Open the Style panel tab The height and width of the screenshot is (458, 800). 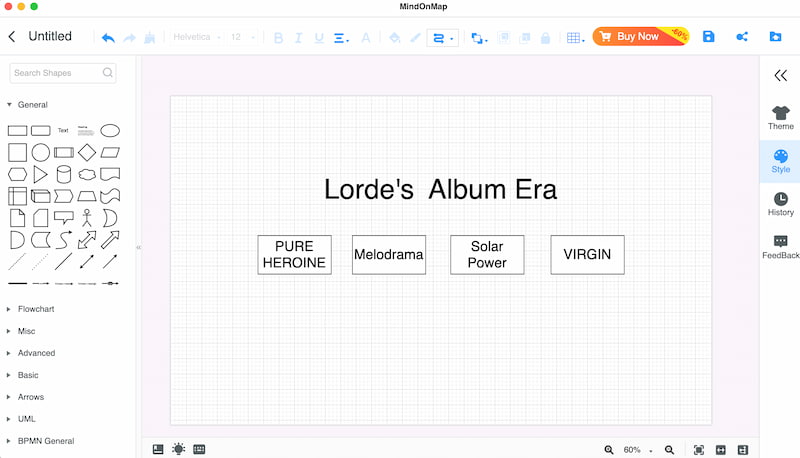click(781, 162)
